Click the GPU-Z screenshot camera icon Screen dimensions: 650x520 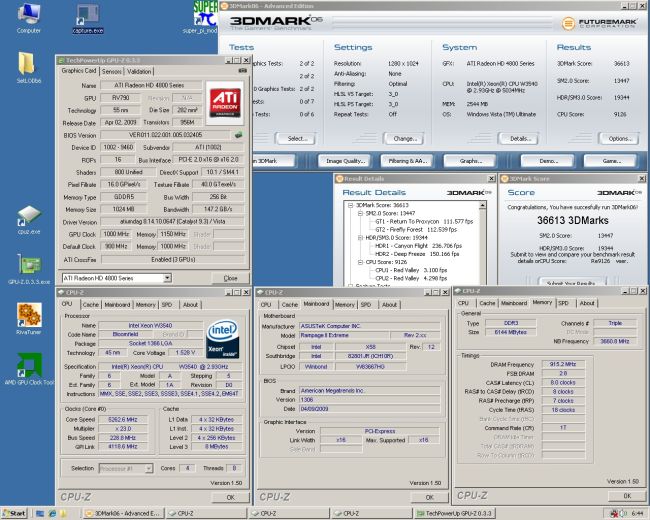tap(242, 71)
